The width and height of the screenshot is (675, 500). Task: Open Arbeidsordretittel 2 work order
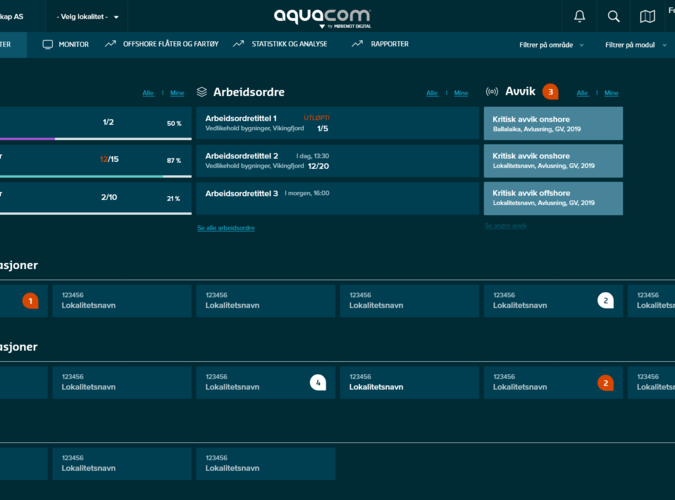tap(338, 161)
